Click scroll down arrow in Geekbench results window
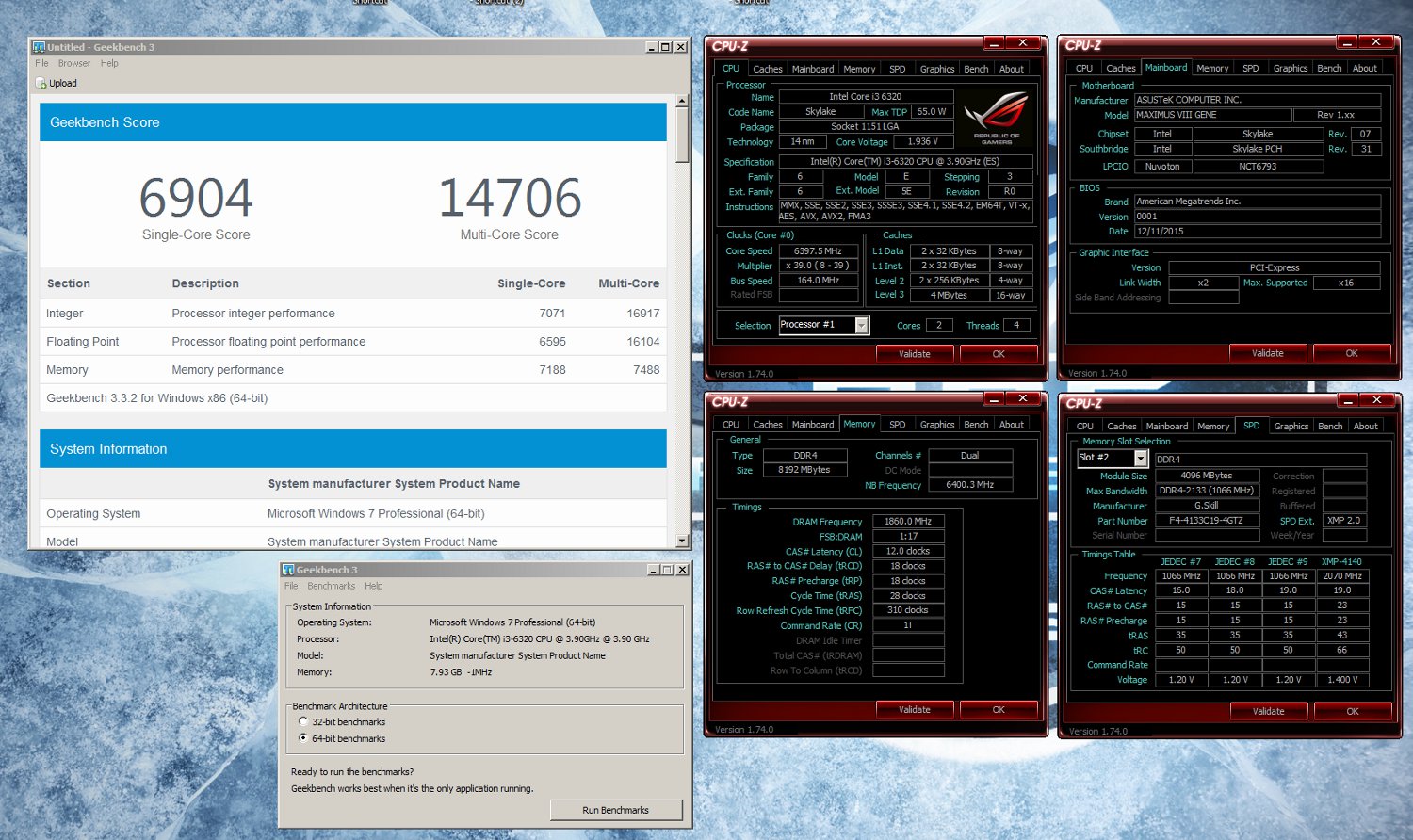Viewport: 1413px width, 840px height. point(682,541)
